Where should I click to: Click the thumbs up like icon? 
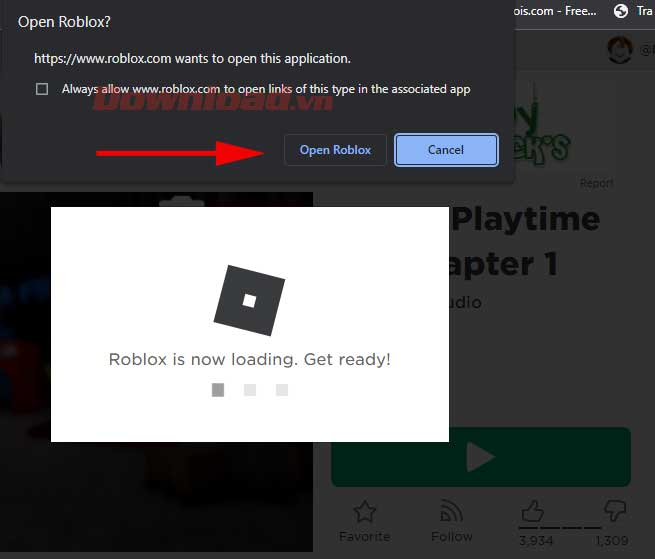[533, 511]
